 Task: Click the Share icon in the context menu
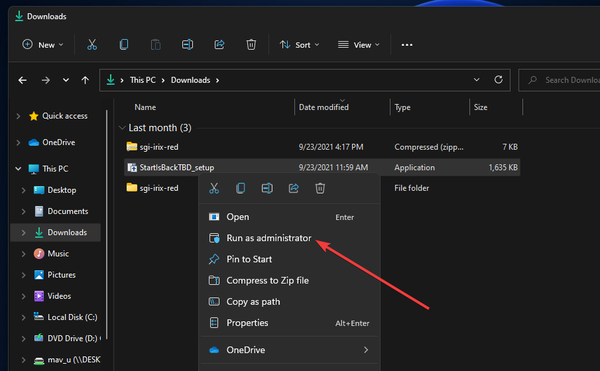[x=293, y=188]
